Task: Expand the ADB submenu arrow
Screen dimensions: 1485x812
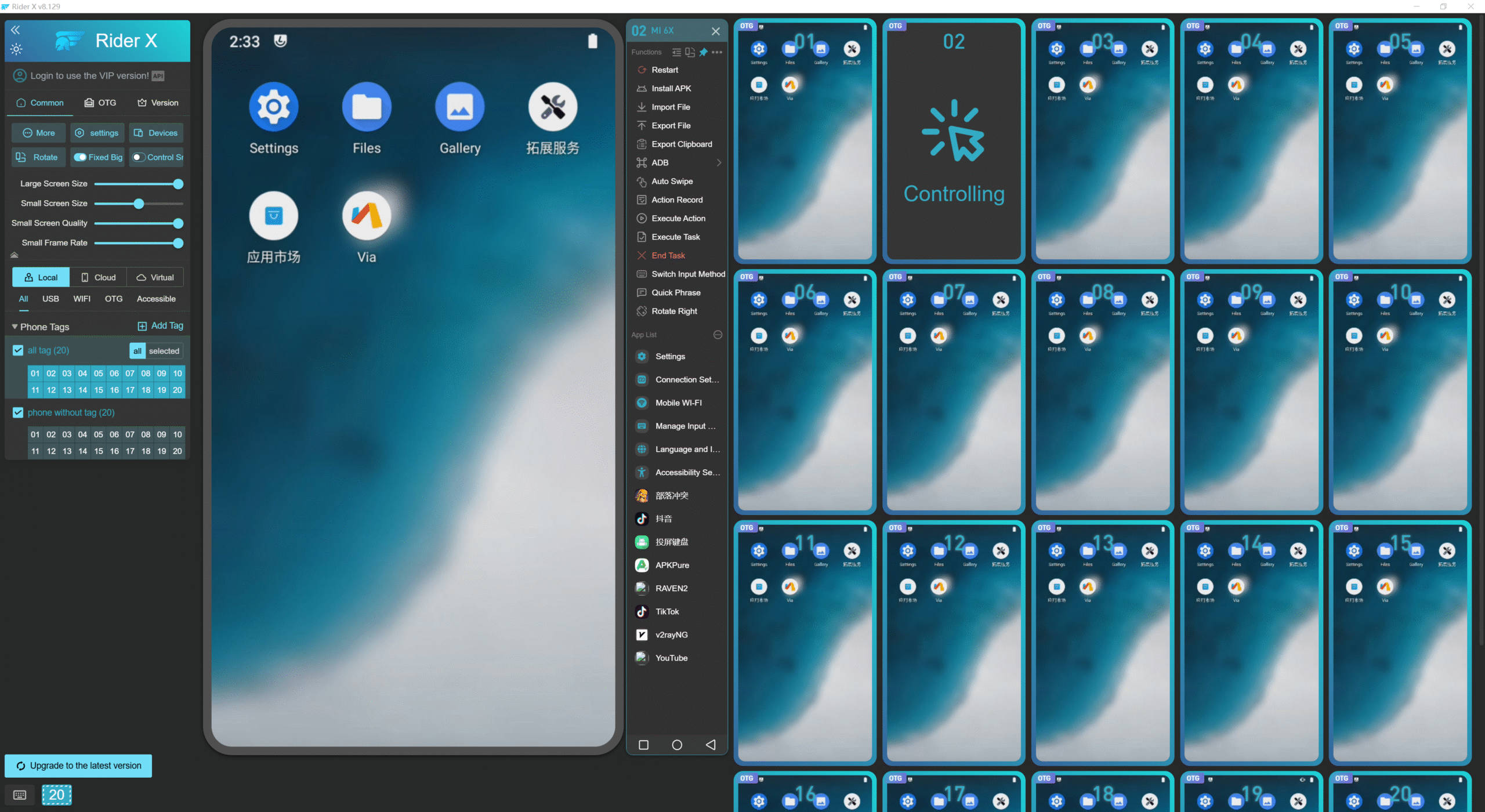Action: point(719,163)
